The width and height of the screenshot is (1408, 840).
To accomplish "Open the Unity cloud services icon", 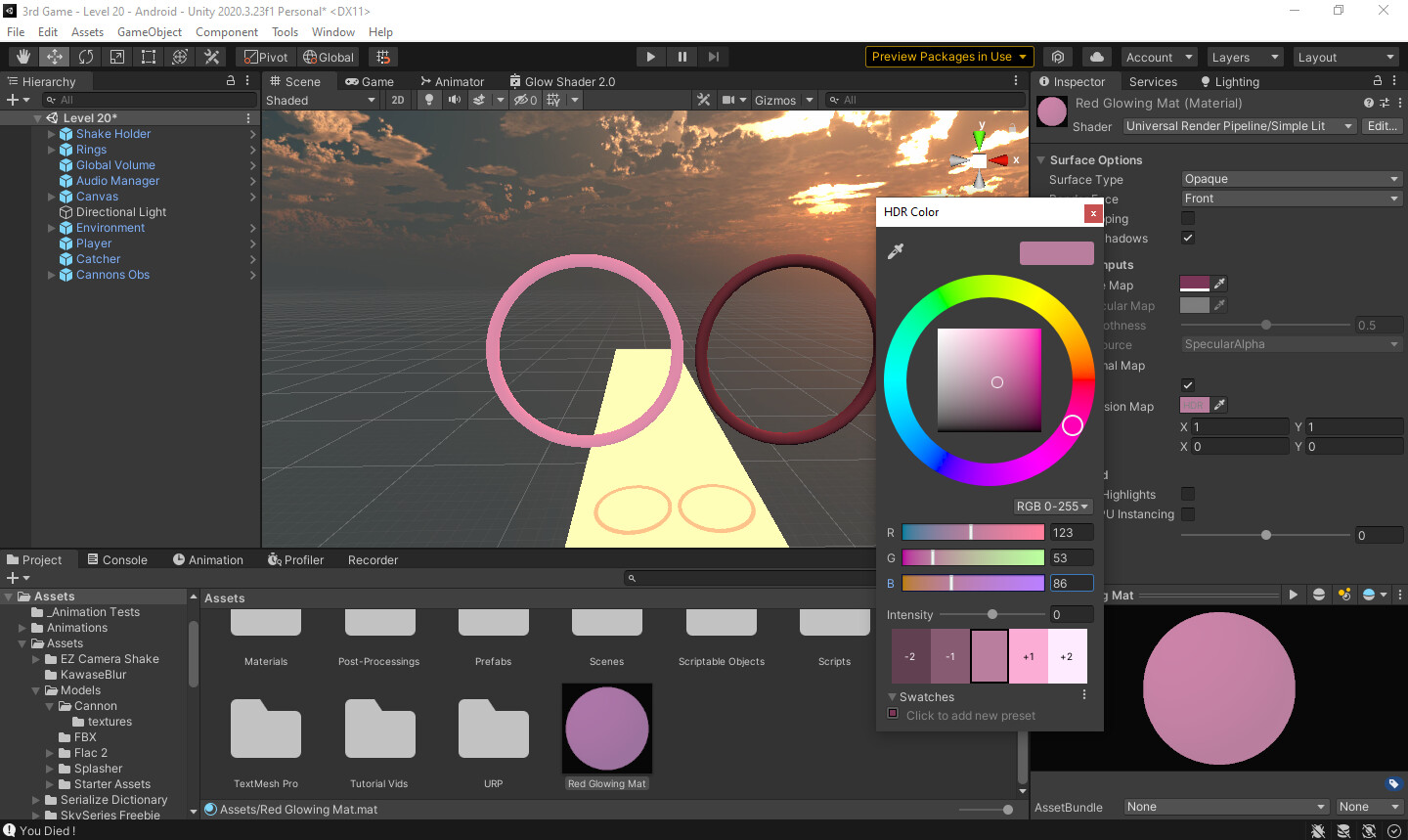I will (x=1095, y=56).
